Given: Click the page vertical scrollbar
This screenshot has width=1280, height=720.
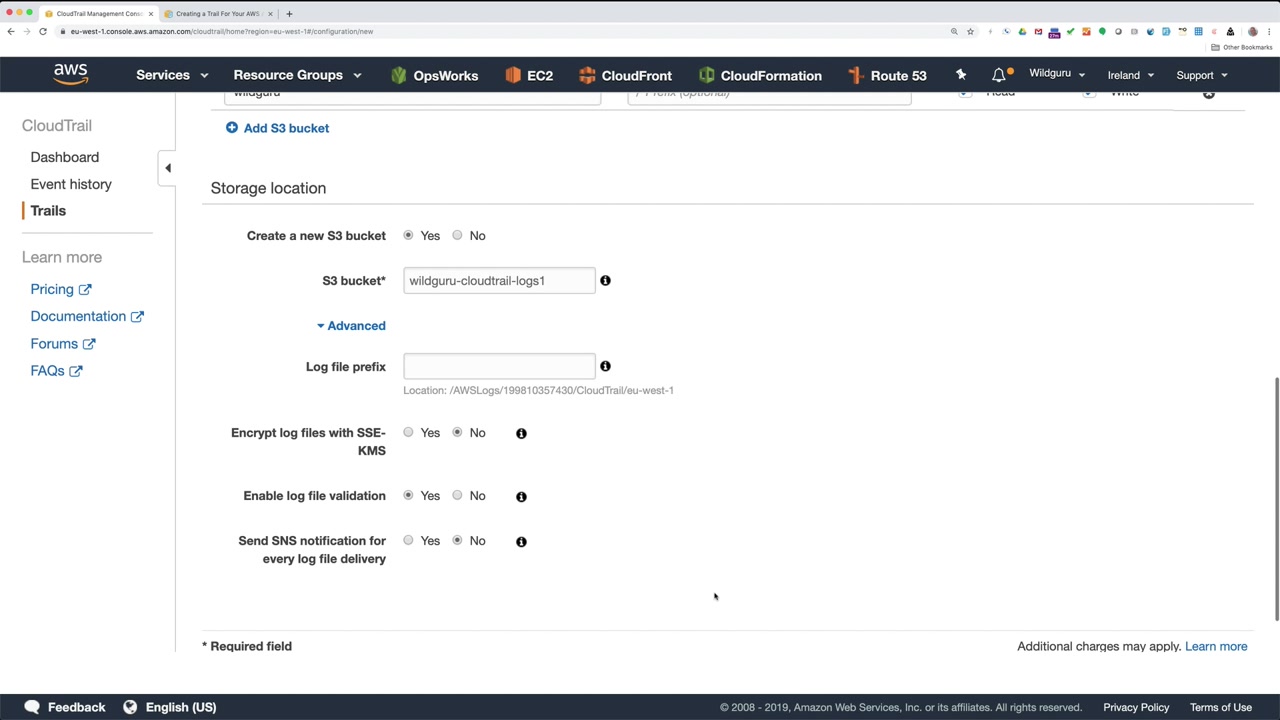Looking at the screenshot, I should tap(1276, 500).
